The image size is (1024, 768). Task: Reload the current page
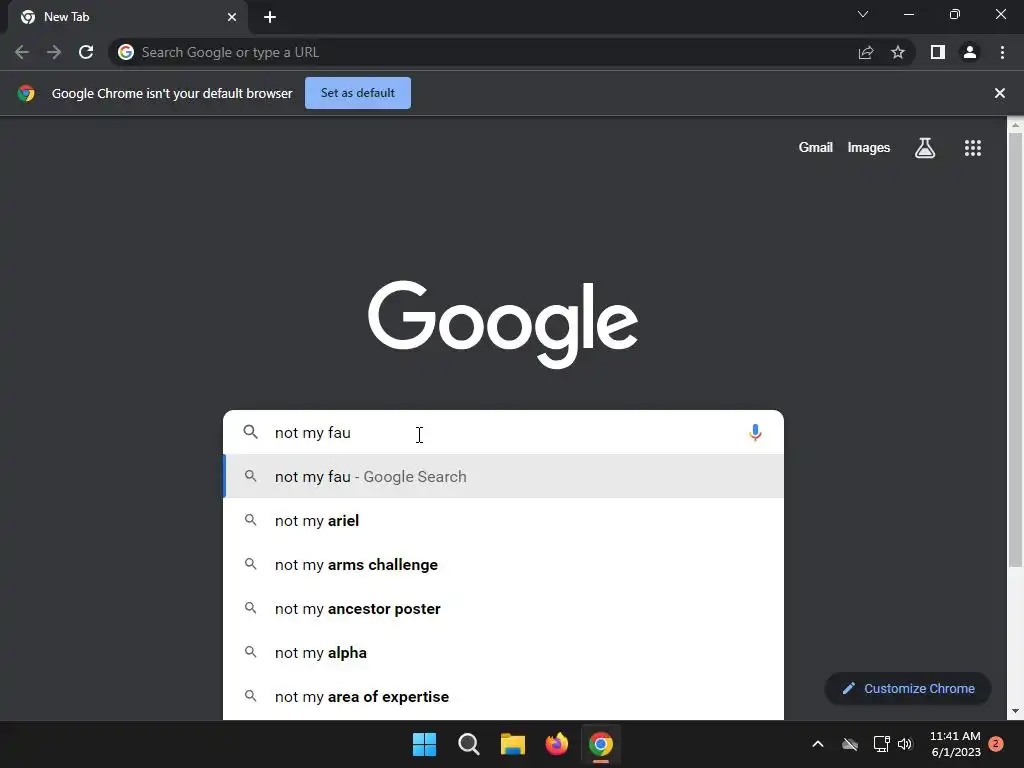coord(86,52)
